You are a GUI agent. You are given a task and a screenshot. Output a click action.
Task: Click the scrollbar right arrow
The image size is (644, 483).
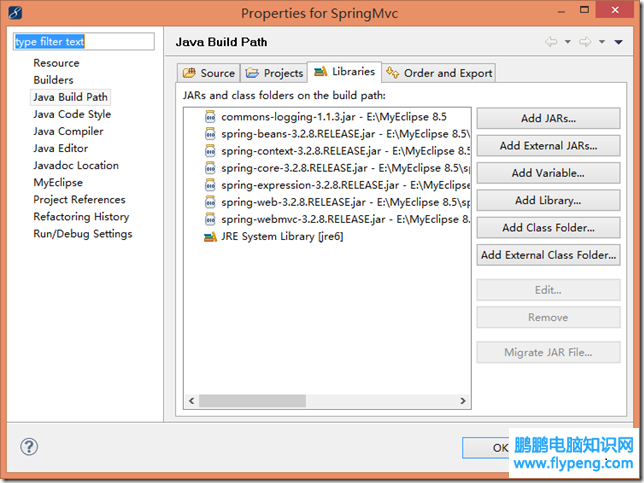click(x=463, y=400)
